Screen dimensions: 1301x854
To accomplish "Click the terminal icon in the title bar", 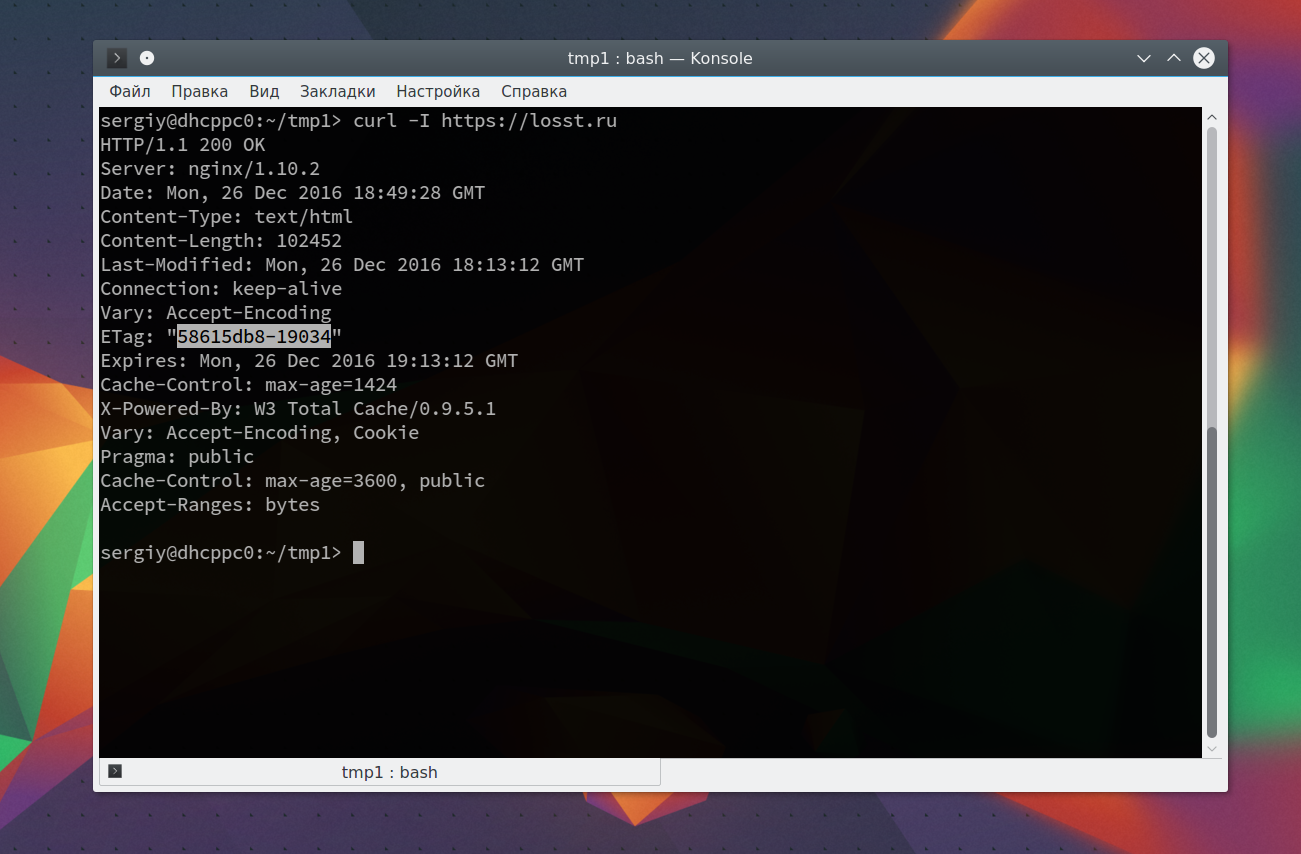I will coord(117,58).
